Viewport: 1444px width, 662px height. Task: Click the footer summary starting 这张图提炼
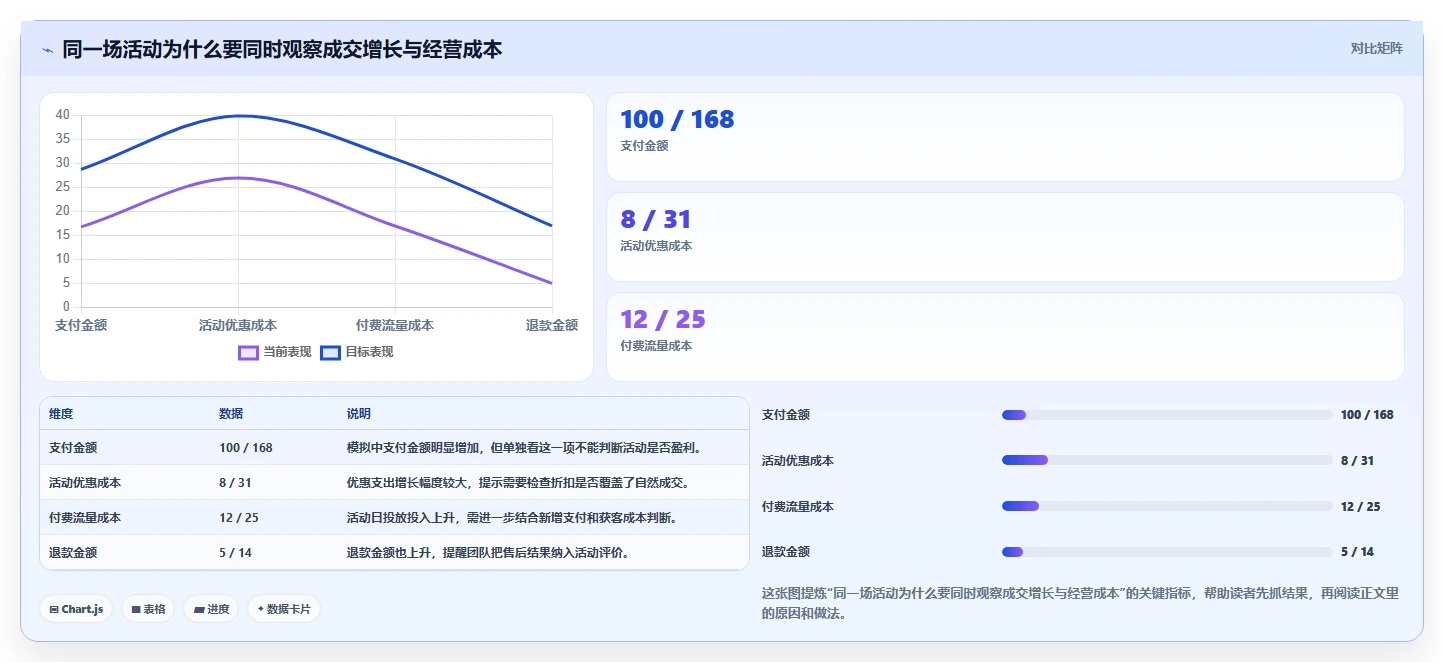pos(1080,603)
